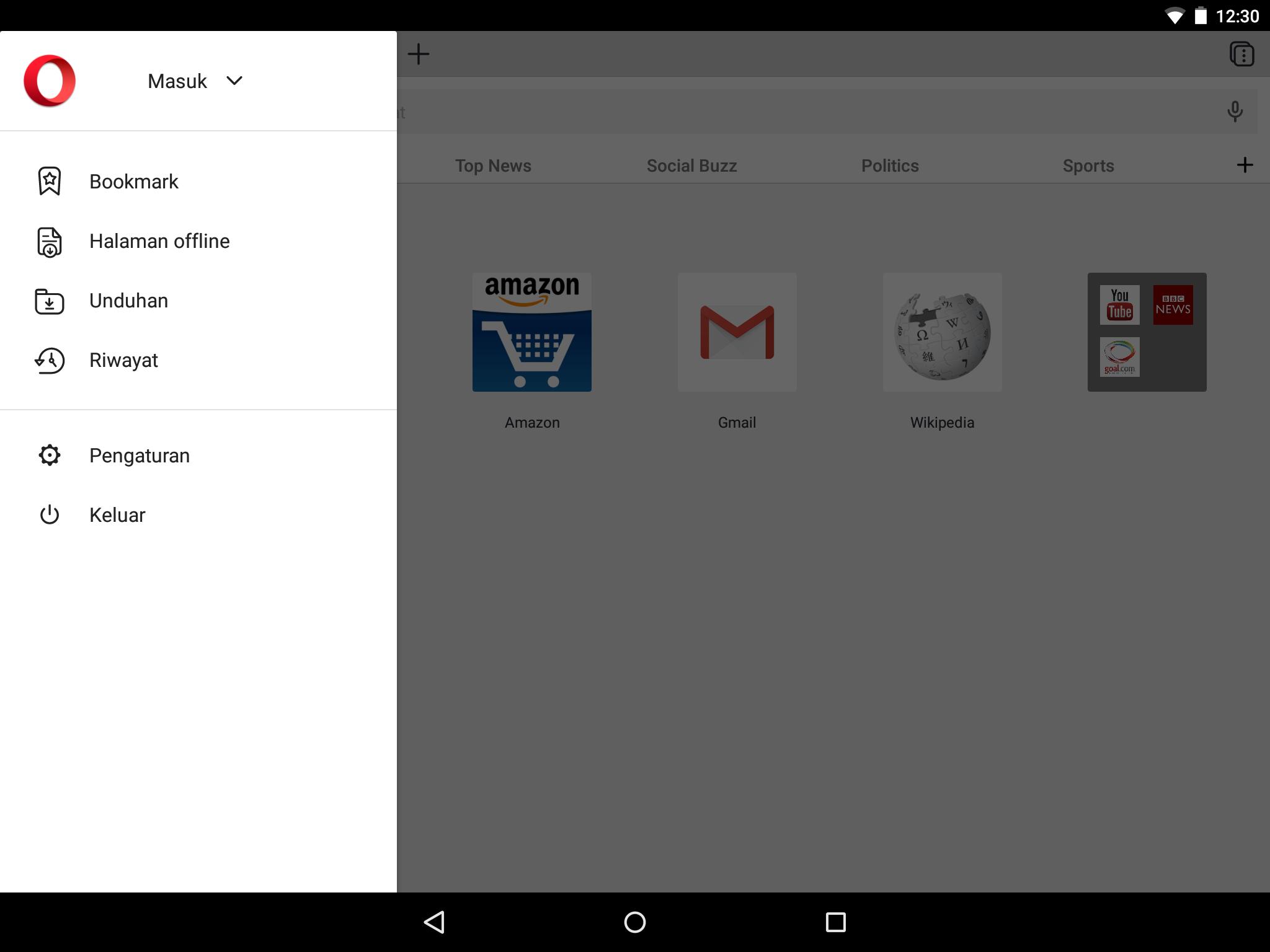
Task: Open the YouTube icon in folder
Action: 1120,305
